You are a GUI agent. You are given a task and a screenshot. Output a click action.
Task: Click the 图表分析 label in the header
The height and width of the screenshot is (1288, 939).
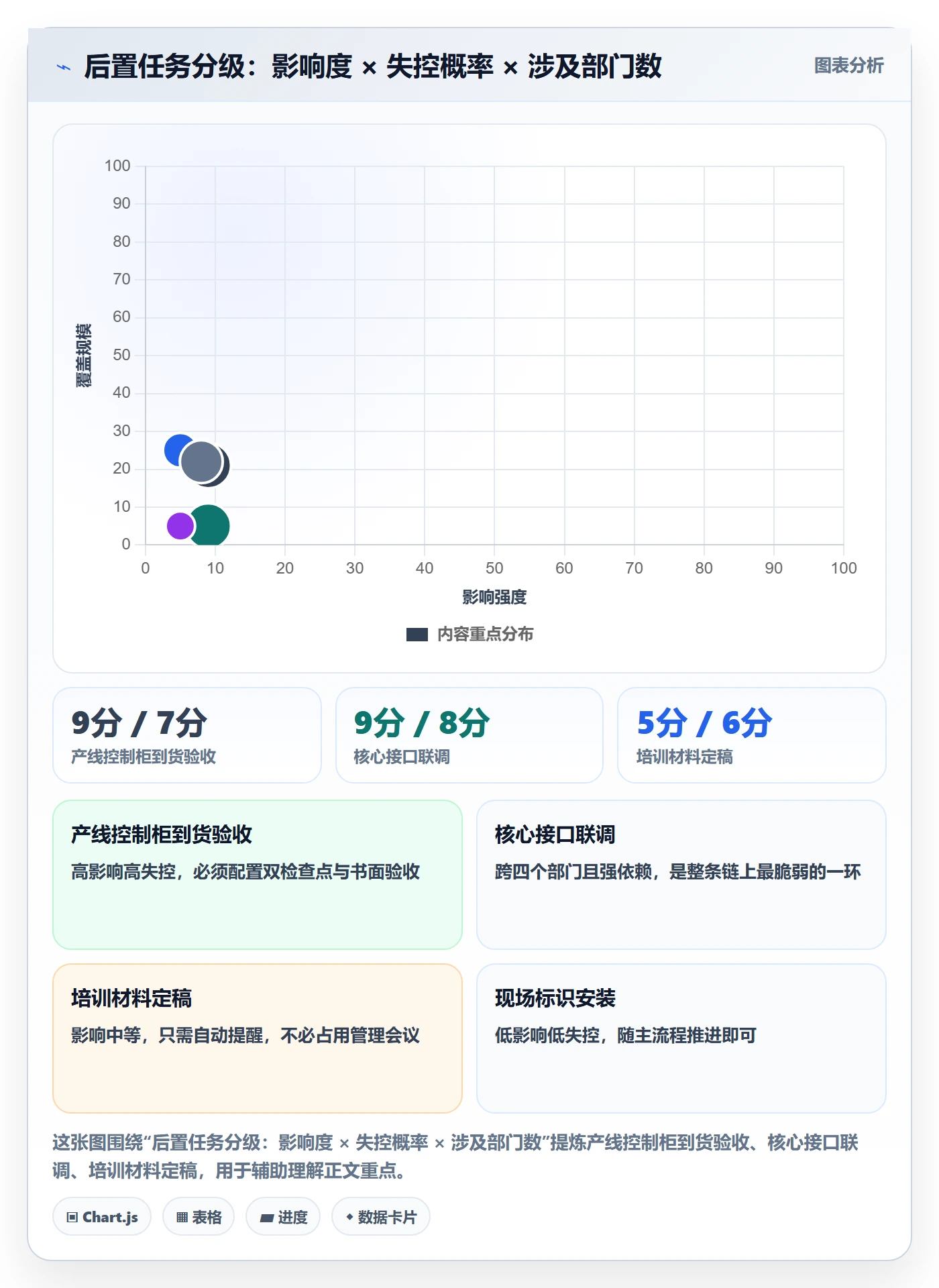[848, 66]
